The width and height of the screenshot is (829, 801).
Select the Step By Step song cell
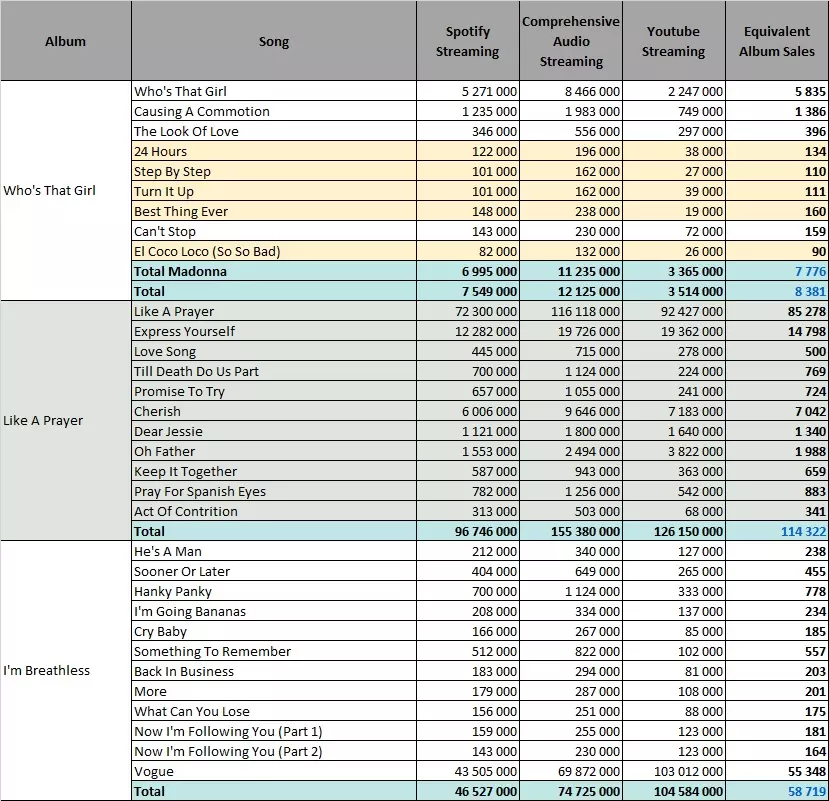[274, 171]
